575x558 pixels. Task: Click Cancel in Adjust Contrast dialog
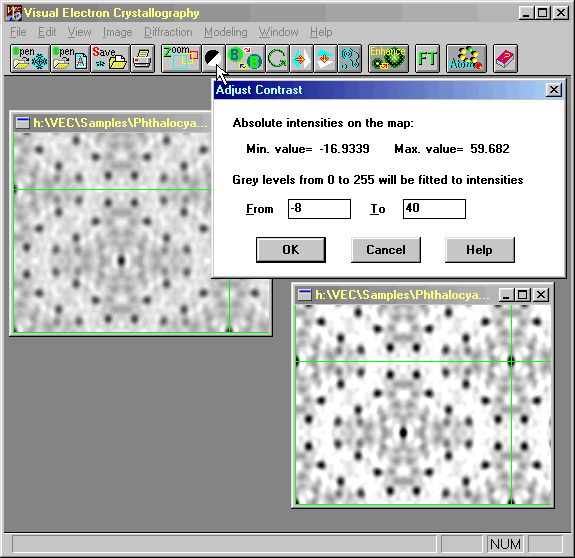point(386,250)
